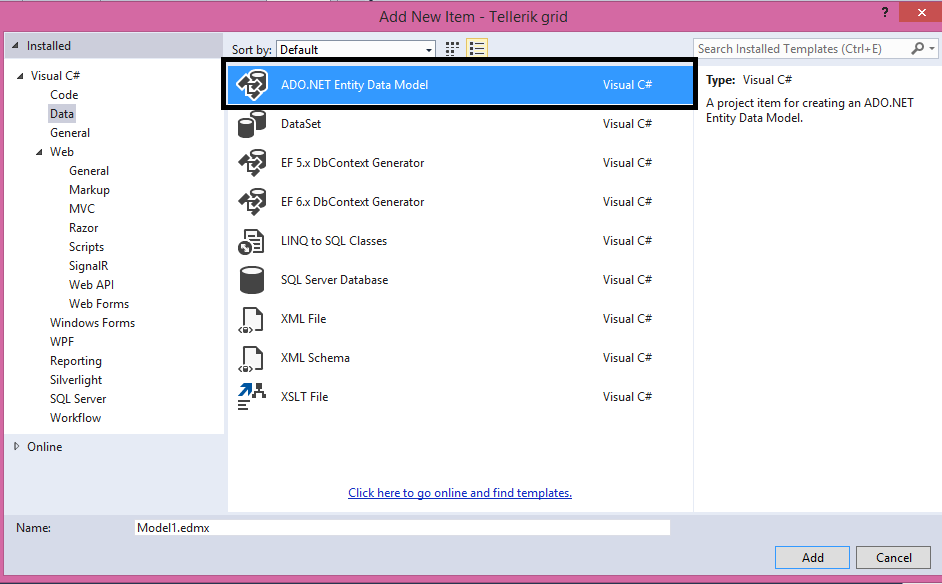Open the online templates link
Image resolution: width=942 pixels, height=584 pixels.
pos(460,493)
